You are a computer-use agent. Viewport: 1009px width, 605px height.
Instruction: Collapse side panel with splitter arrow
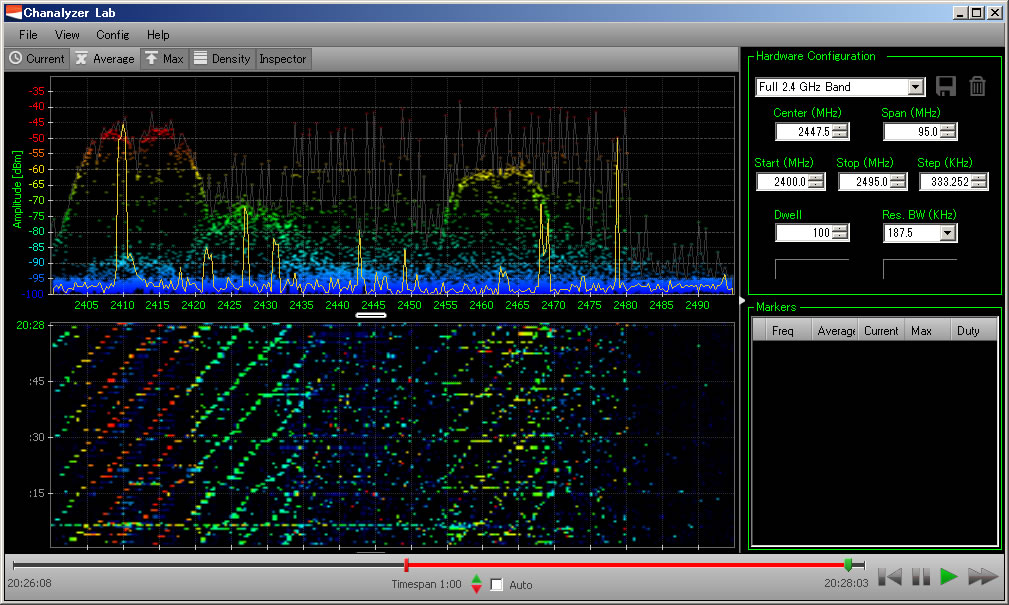pos(742,301)
